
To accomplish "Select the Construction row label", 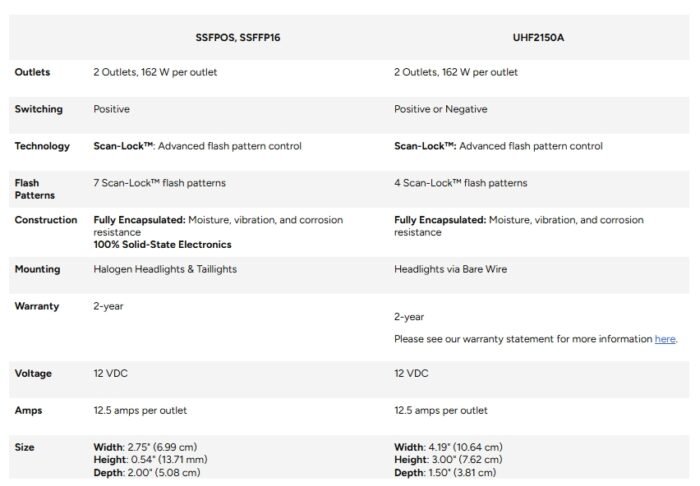I will click(46, 220).
